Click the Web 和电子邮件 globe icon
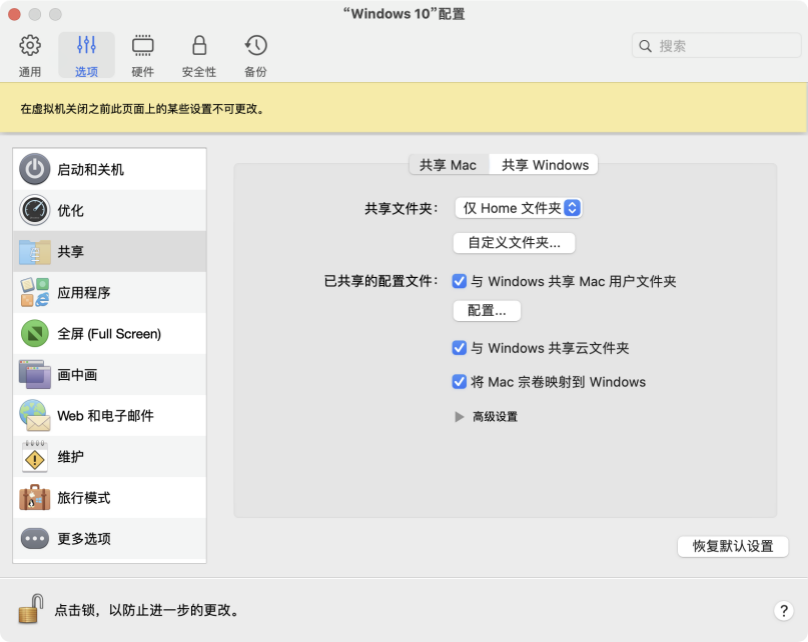This screenshot has height=642, width=808. 35,415
